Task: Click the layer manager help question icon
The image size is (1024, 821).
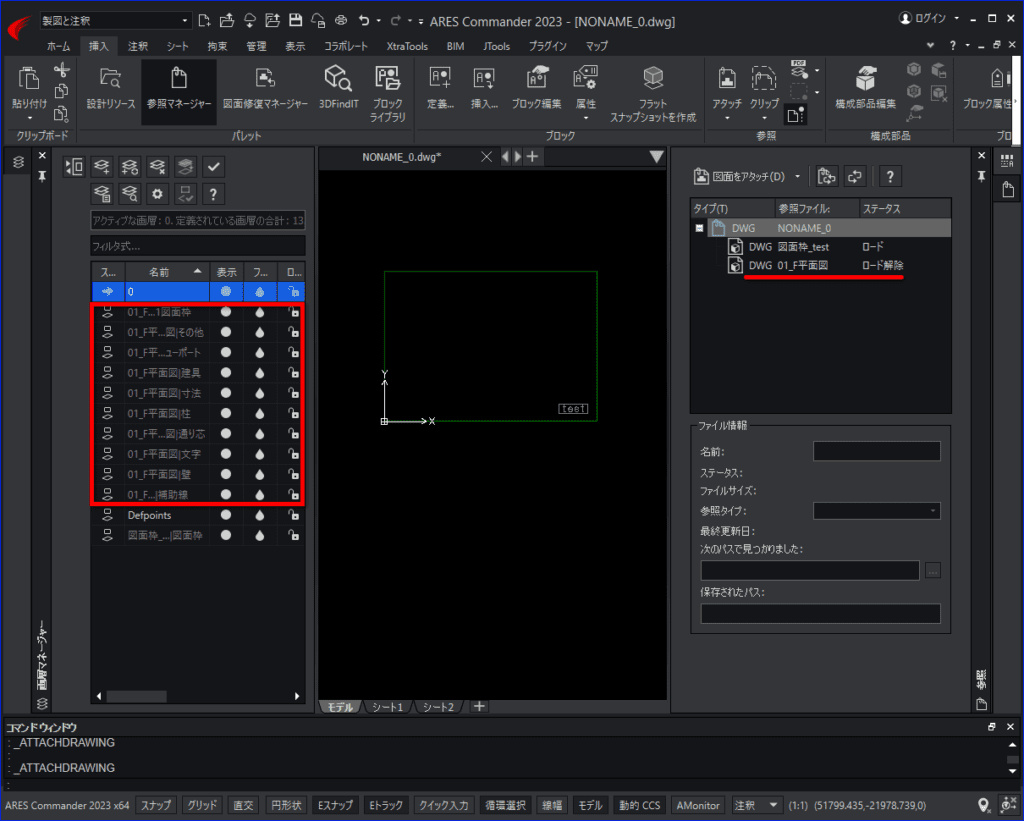Action: click(x=213, y=193)
